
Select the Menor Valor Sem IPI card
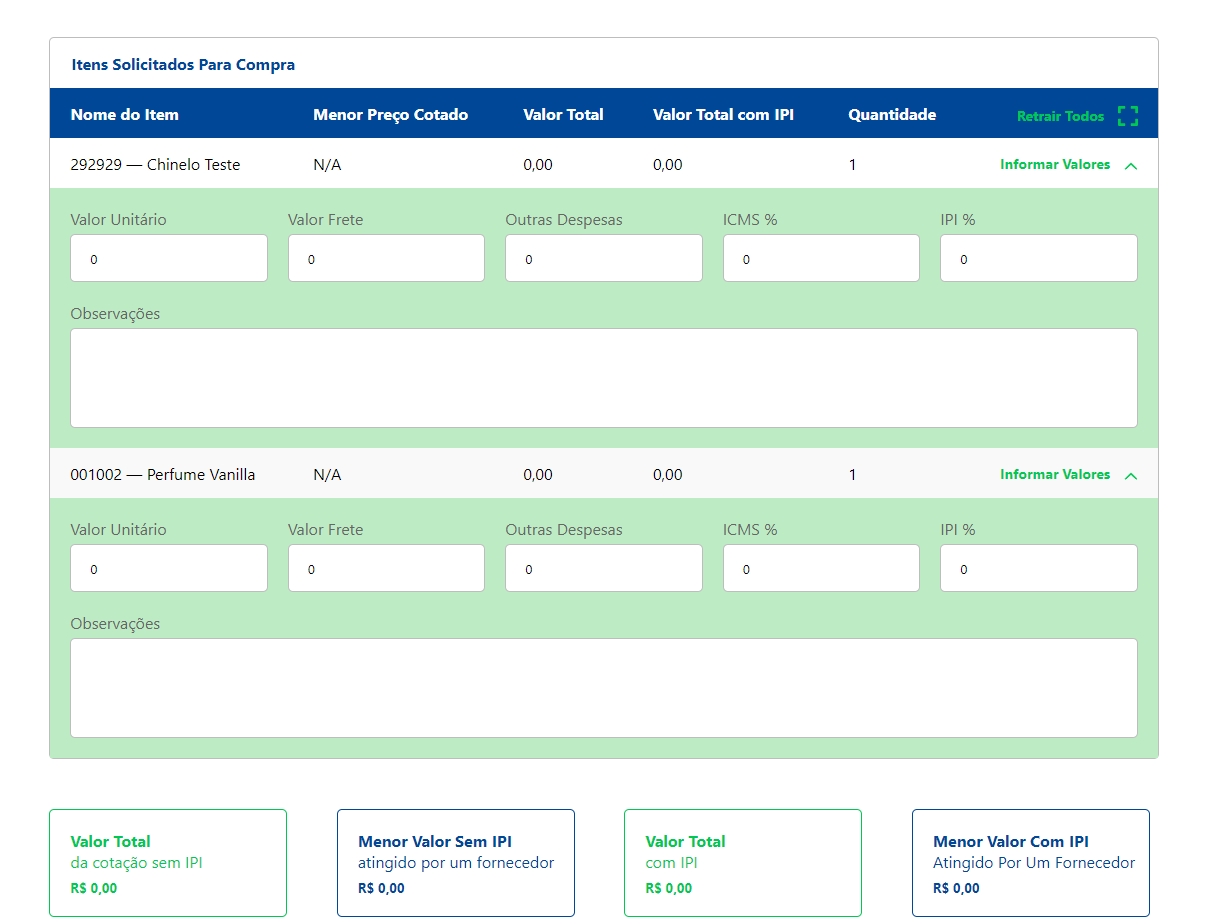click(456, 863)
